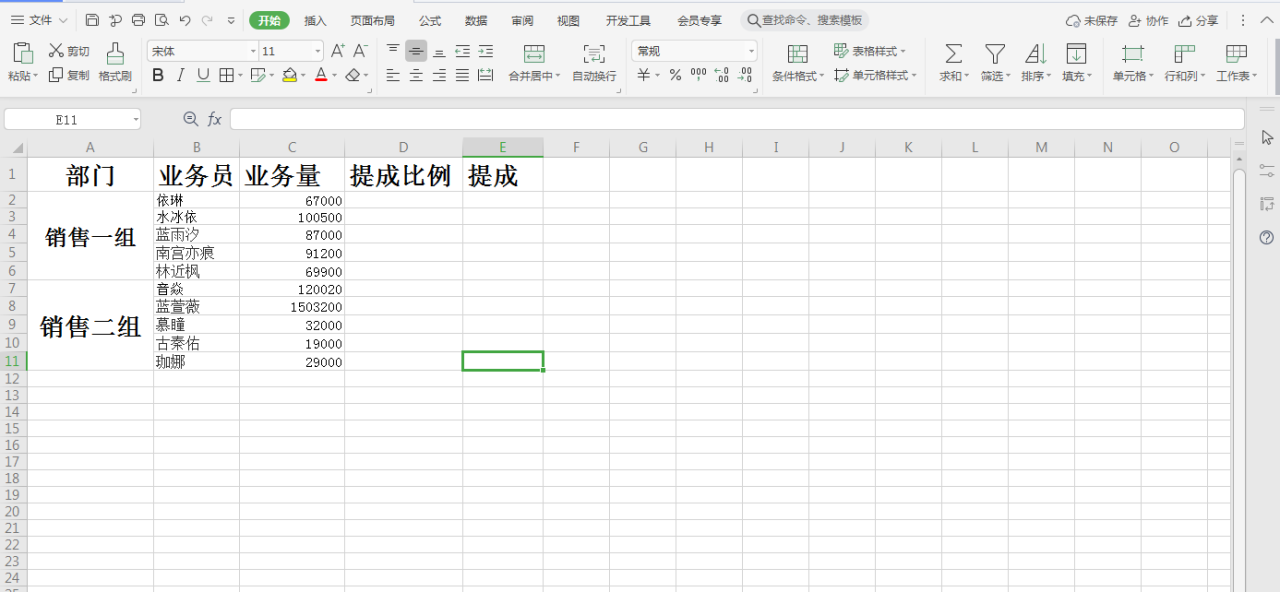The image size is (1280, 592).
Task: Switch to the 插入 (Insert) tab
Action: pyautogui.click(x=315, y=20)
